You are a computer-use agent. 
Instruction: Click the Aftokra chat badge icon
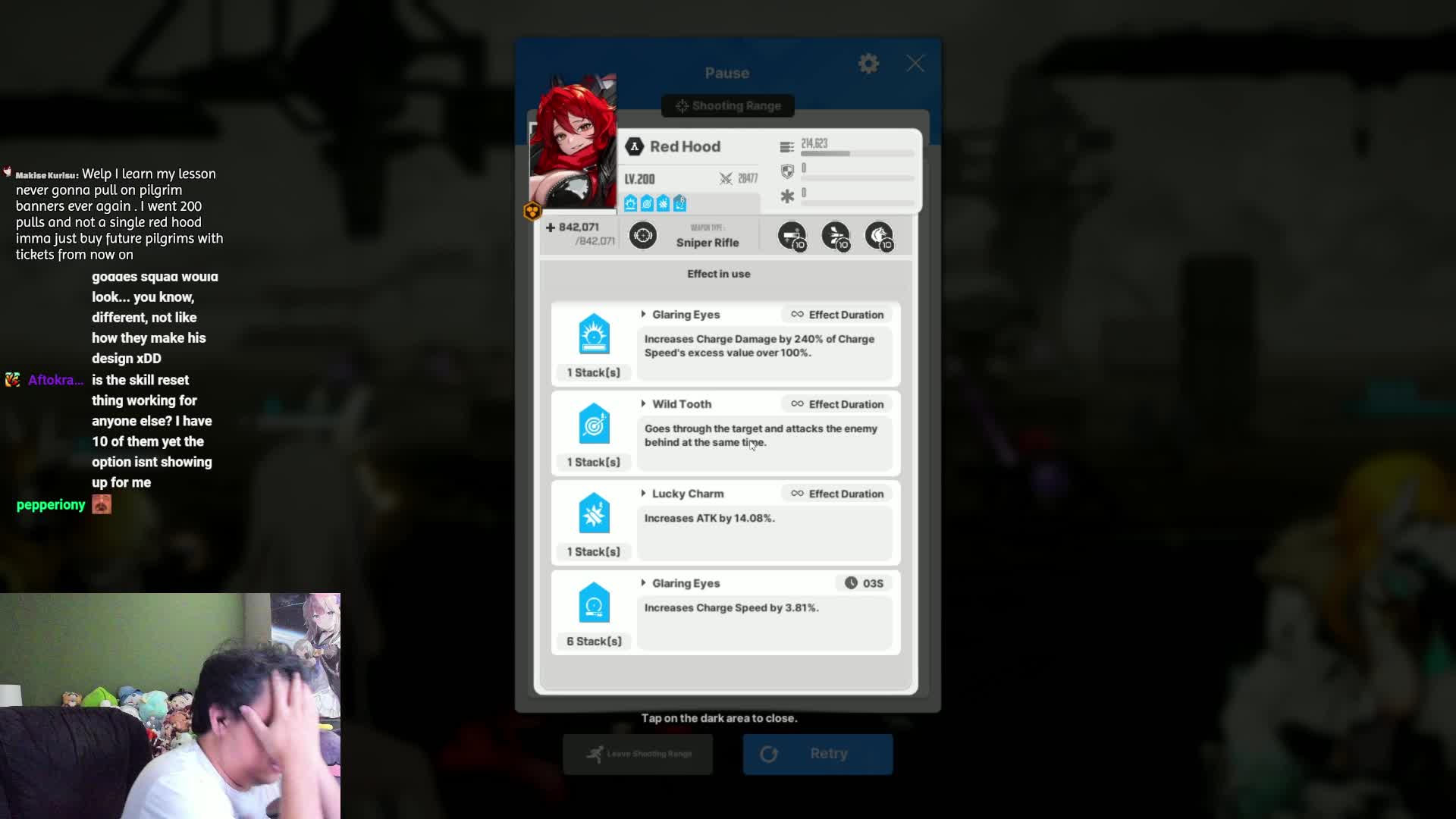pyautogui.click(x=12, y=380)
